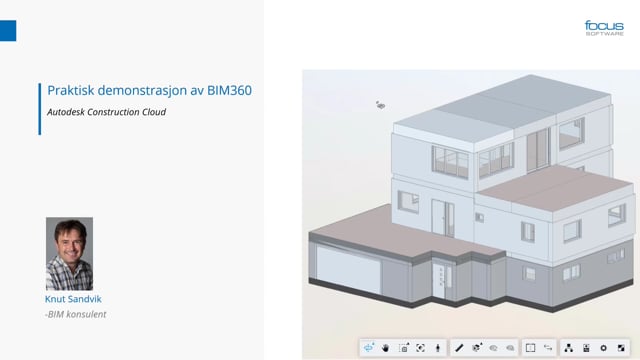Open the Model browser tree icon
640x360 pixels.
click(x=569, y=348)
